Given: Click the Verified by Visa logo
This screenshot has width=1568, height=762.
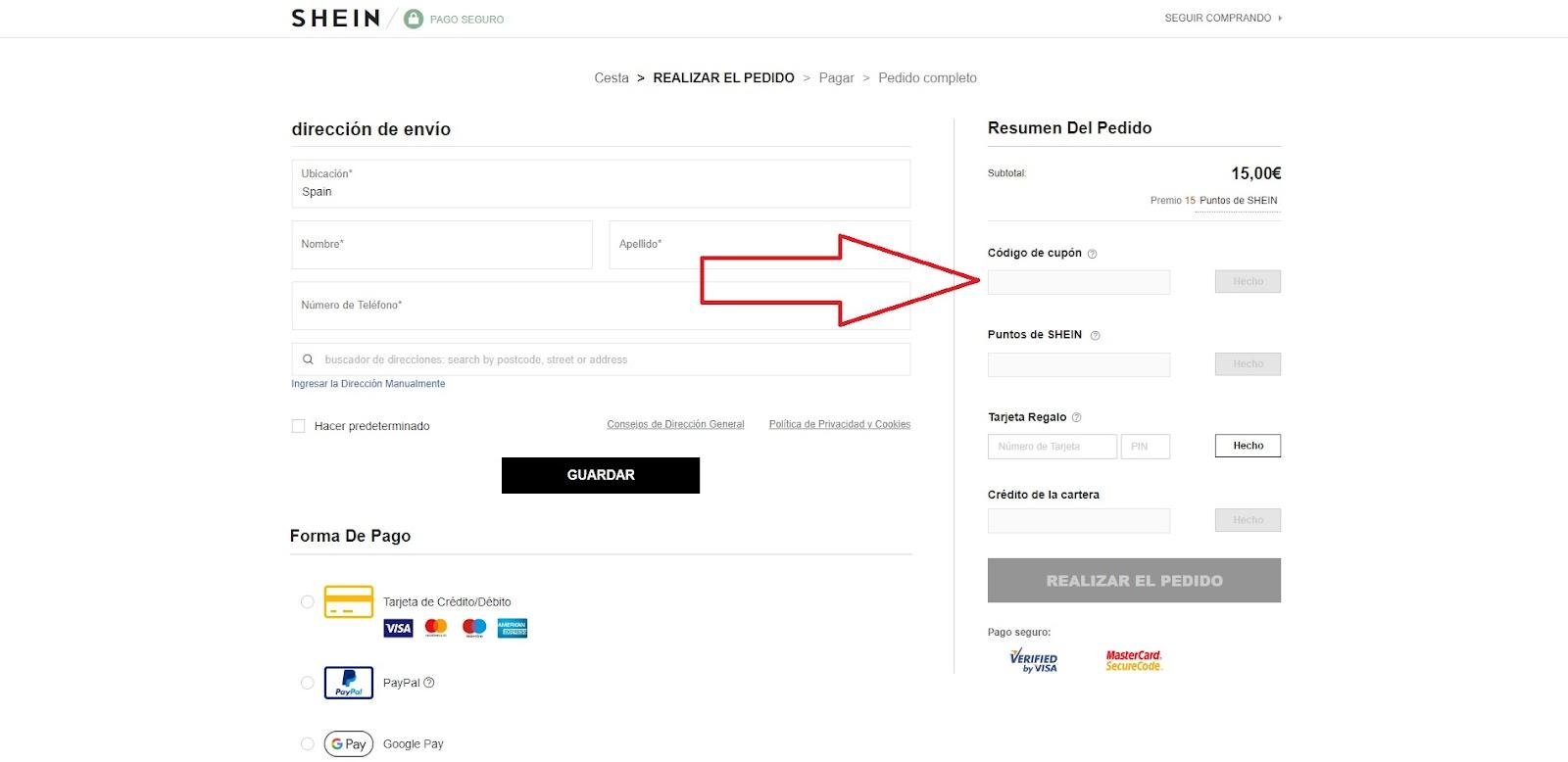Looking at the screenshot, I should coord(1034,661).
